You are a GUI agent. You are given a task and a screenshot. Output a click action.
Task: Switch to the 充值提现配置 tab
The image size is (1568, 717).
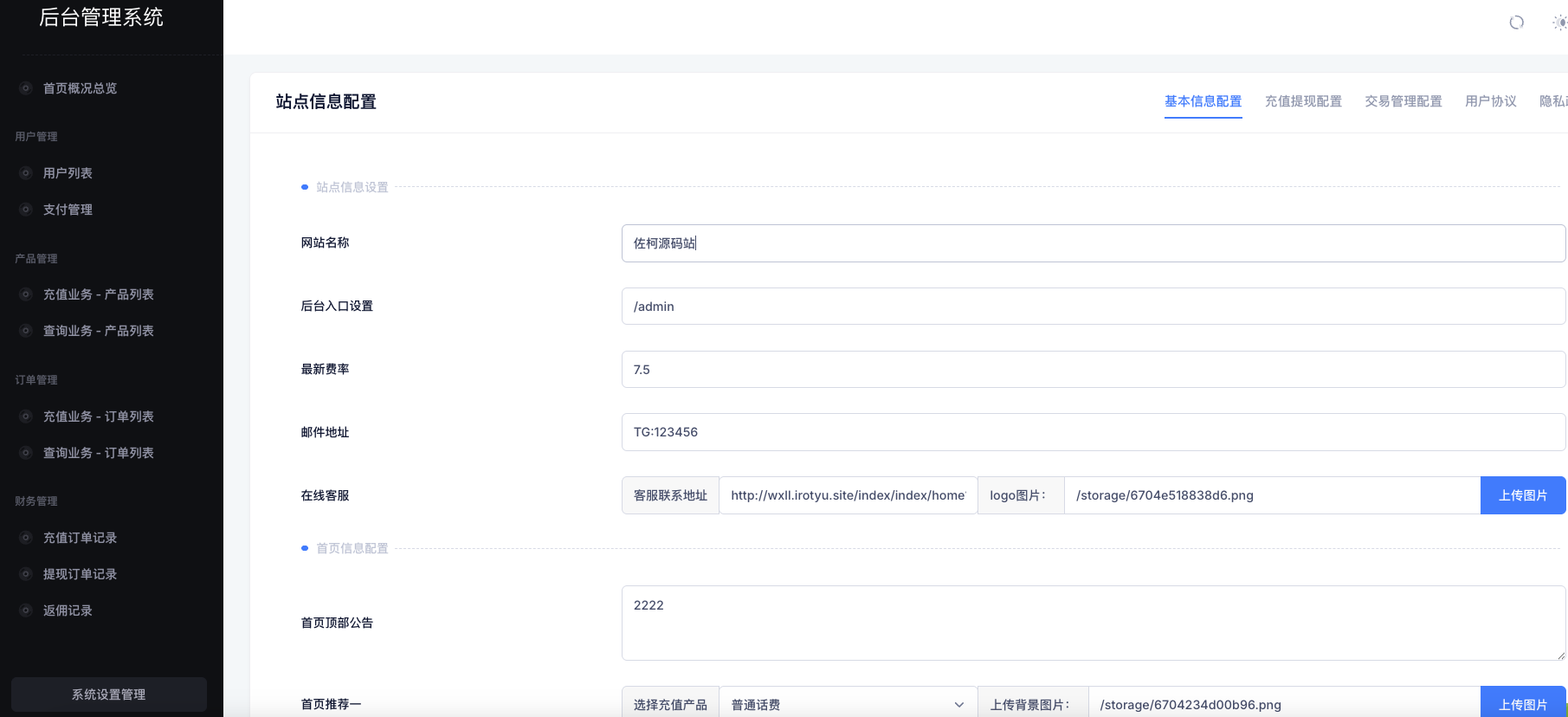(1303, 101)
